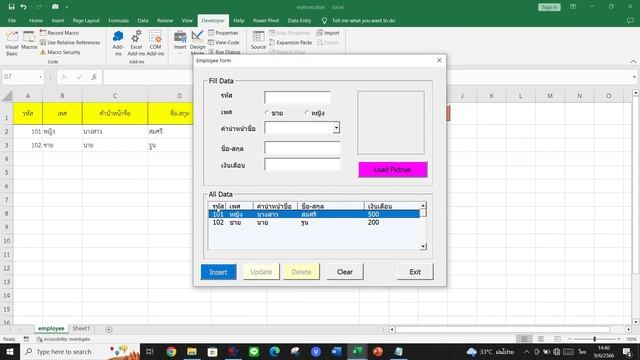Image resolution: width=640 pixels, height=360 pixels.
Task: Save the workbook from quick access toolbar
Action: (11, 7)
